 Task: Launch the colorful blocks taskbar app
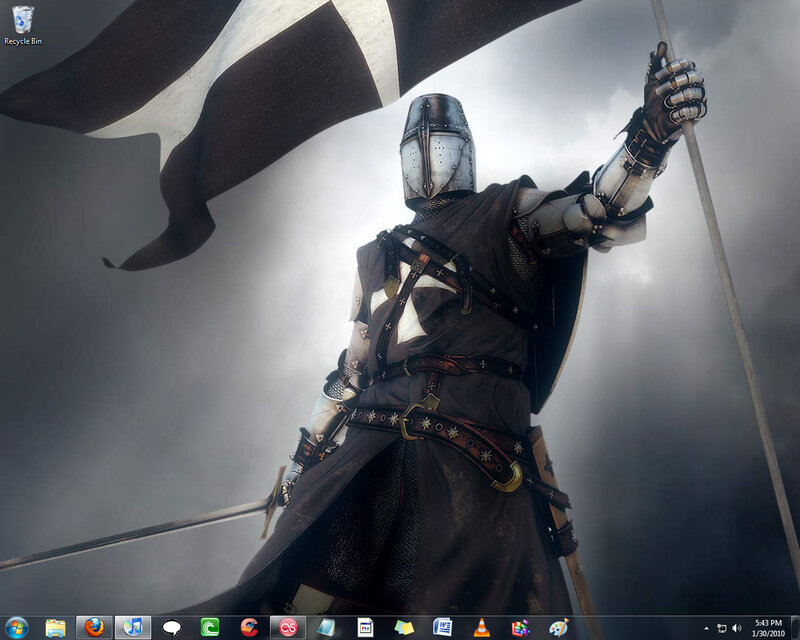520,627
